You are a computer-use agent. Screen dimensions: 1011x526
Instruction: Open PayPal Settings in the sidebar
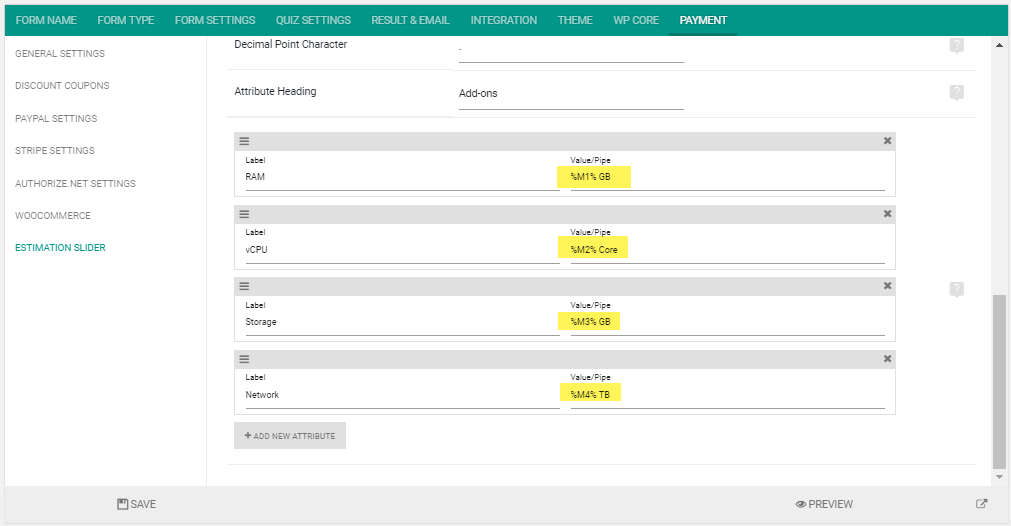[56, 119]
